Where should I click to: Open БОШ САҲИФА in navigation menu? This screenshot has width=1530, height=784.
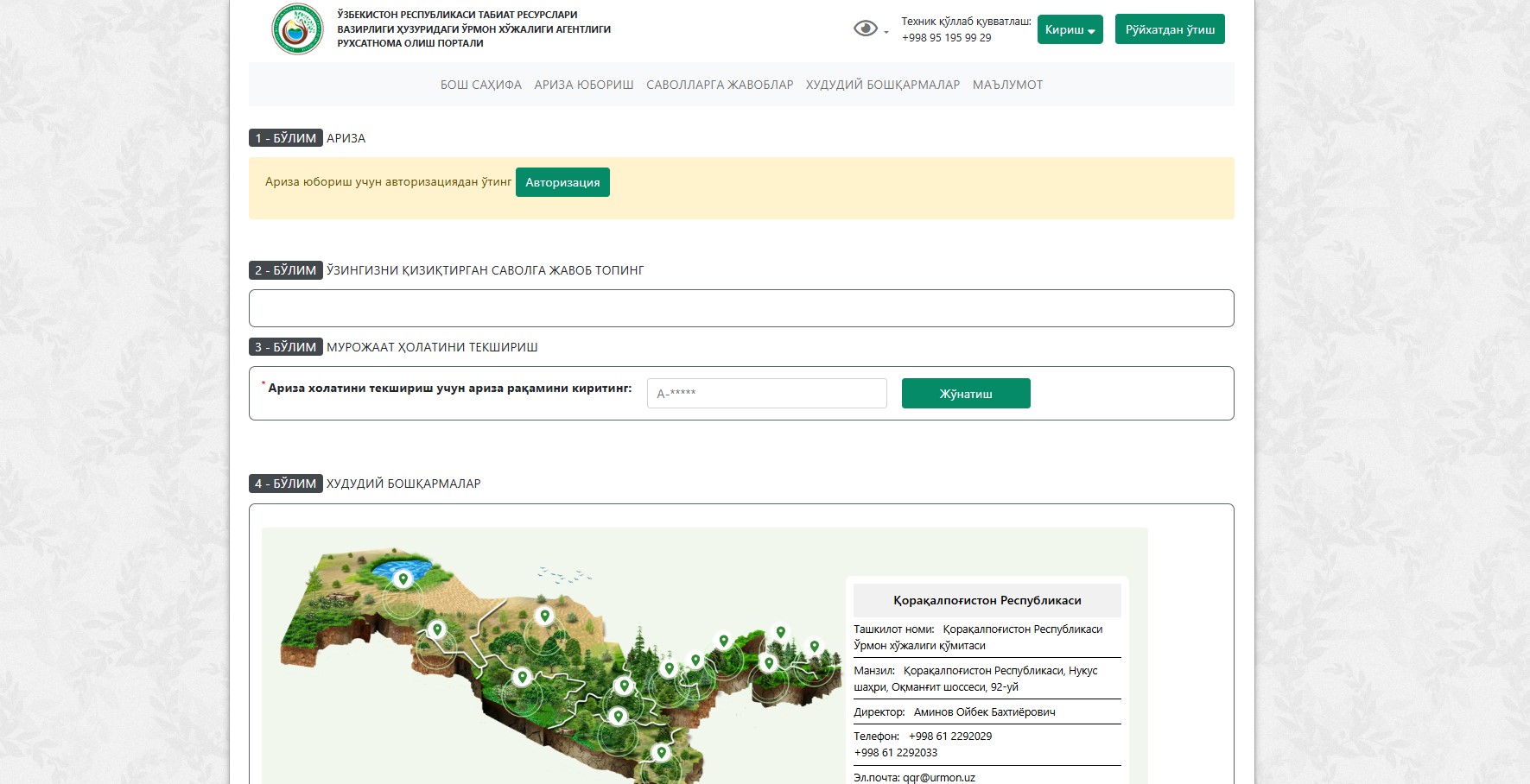coord(480,85)
